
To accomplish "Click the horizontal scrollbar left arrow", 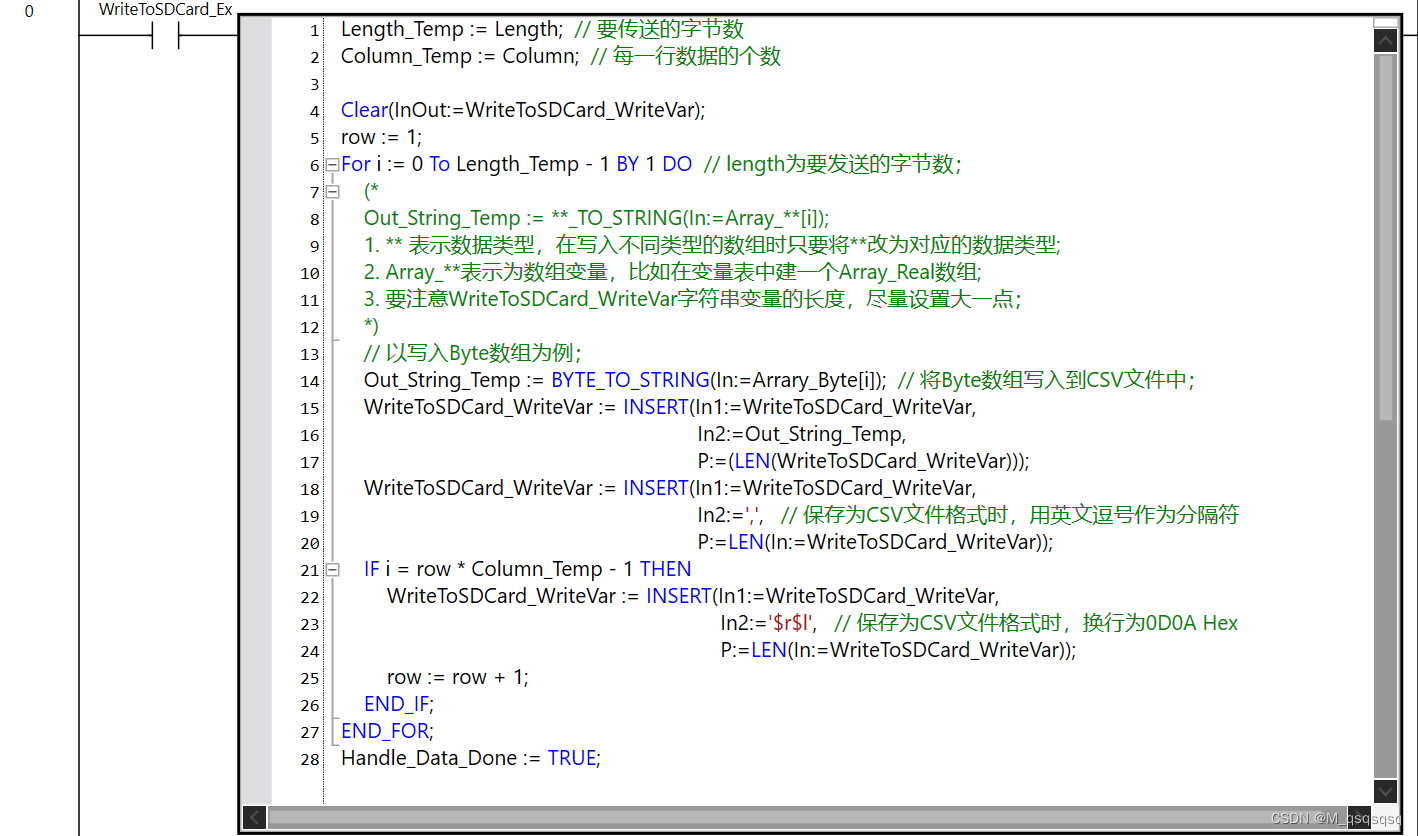I will (255, 818).
